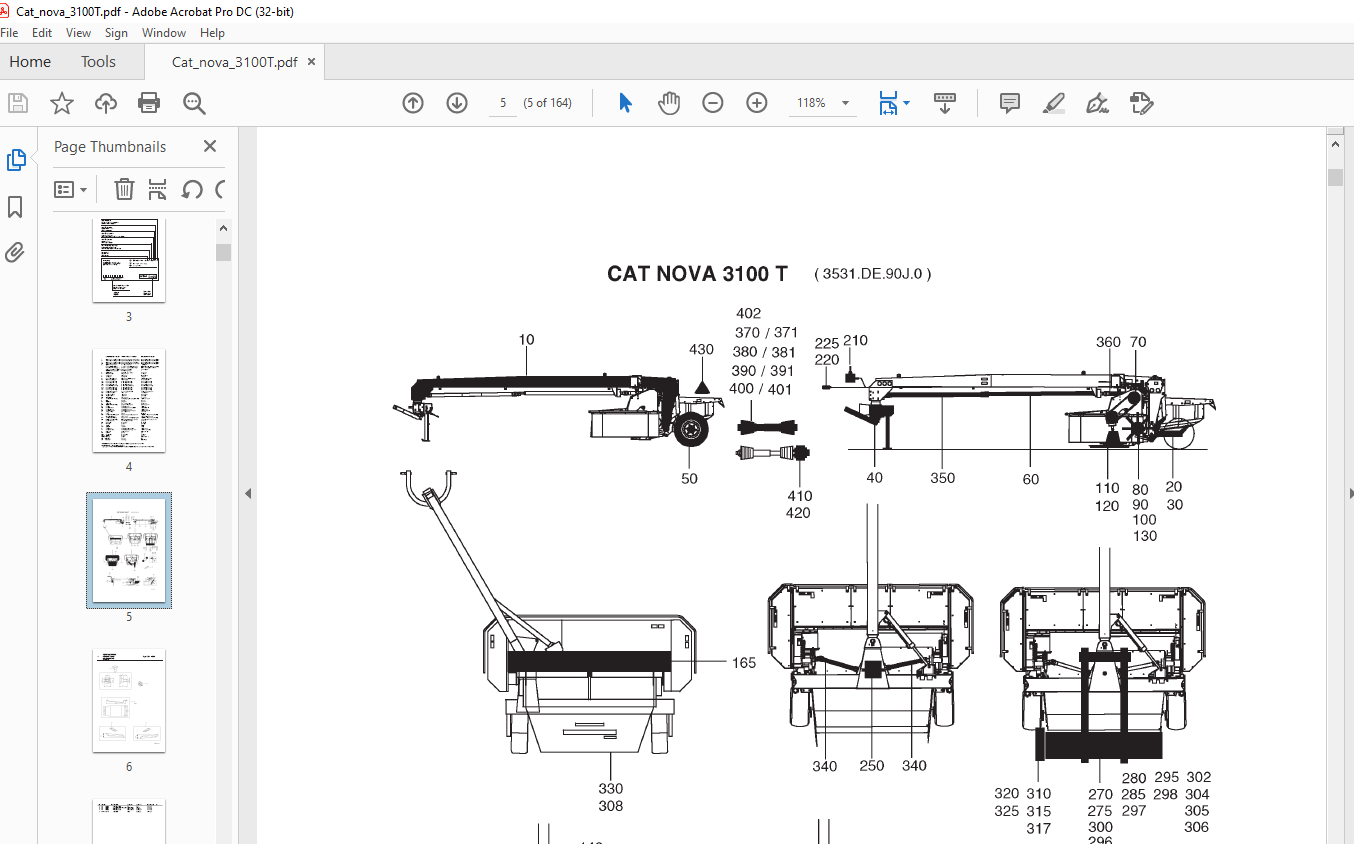
Task: Select the Highlight text pen
Action: point(1054,103)
